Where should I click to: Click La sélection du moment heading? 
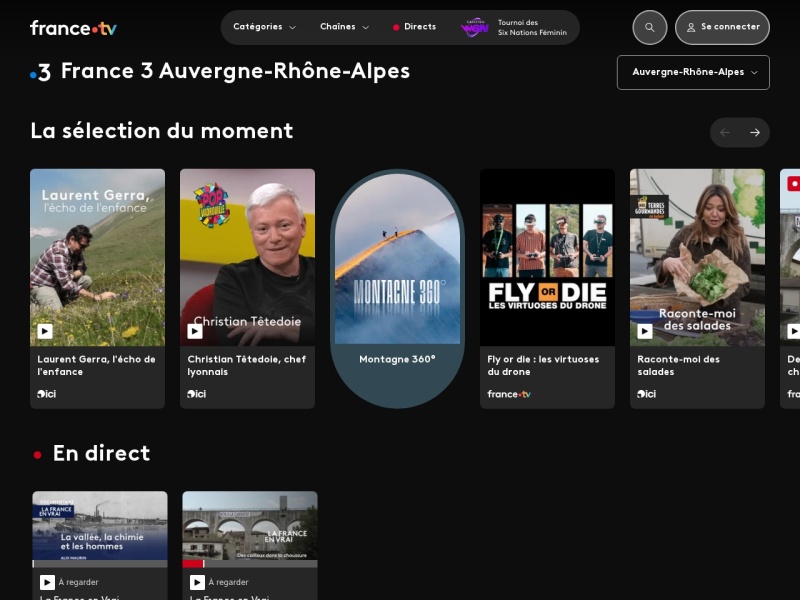tap(162, 131)
